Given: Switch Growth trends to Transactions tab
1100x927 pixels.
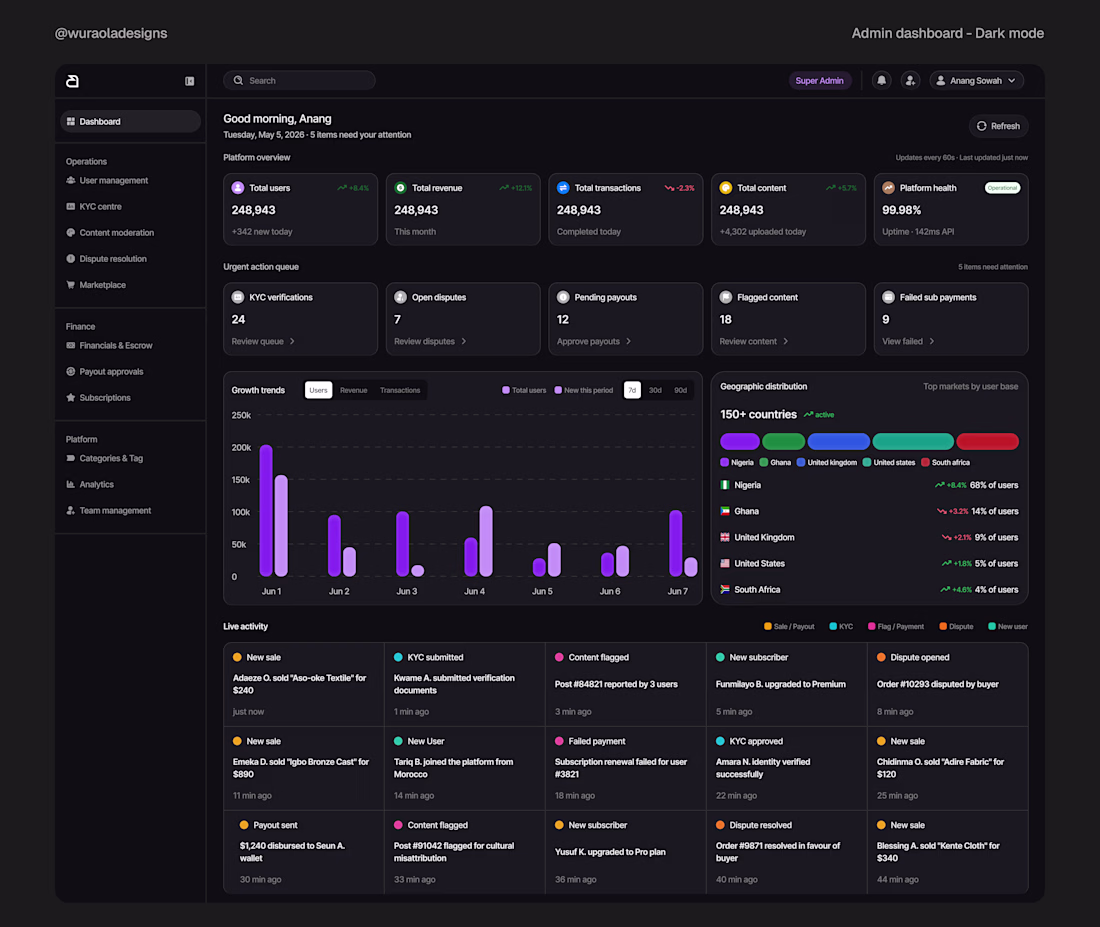Looking at the screenshot, I should [x=400, y=390].
